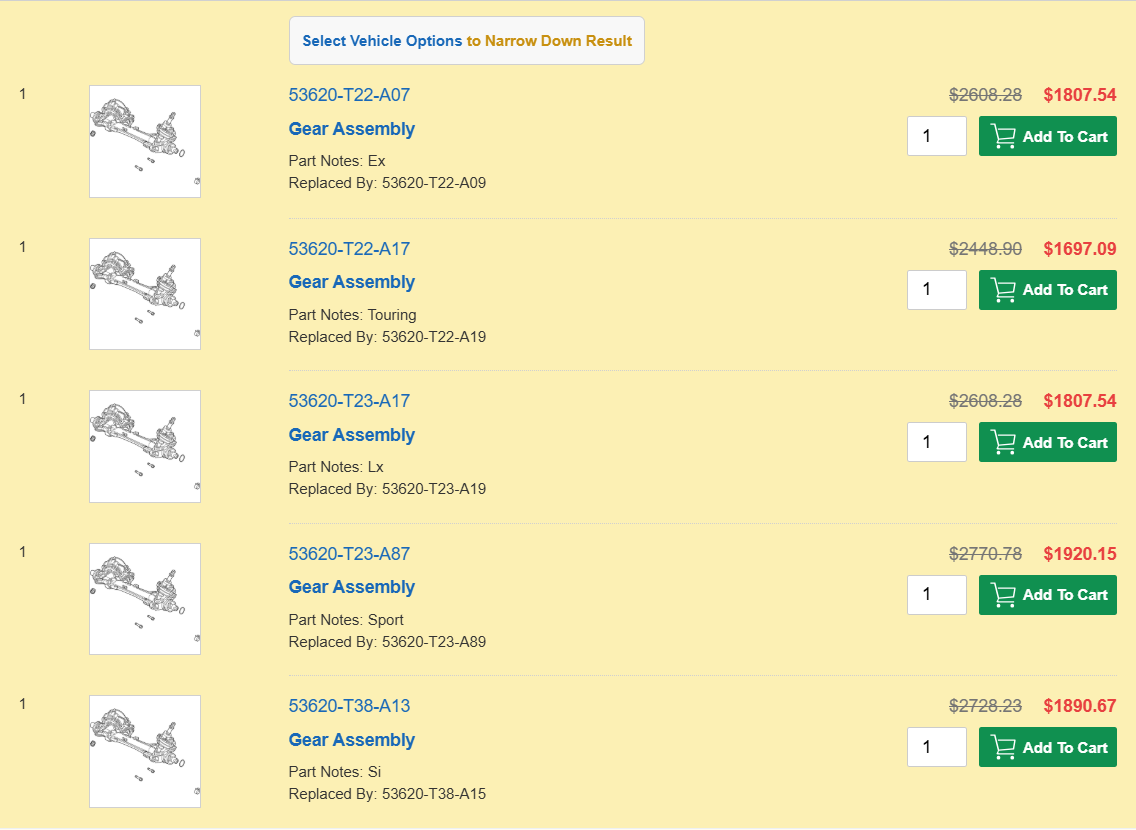This screenshot has width=1136, height=830.
Task: Click the Ex gear assembly diagram thumbnail
Action: (x=145, y=141)
